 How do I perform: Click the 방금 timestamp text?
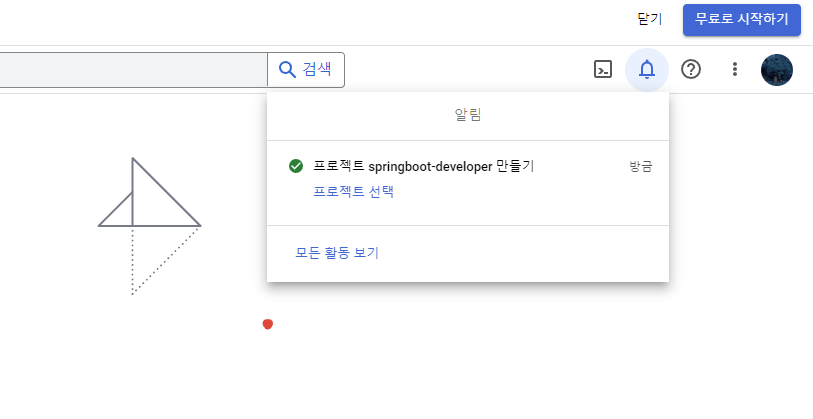coord(641,166)
